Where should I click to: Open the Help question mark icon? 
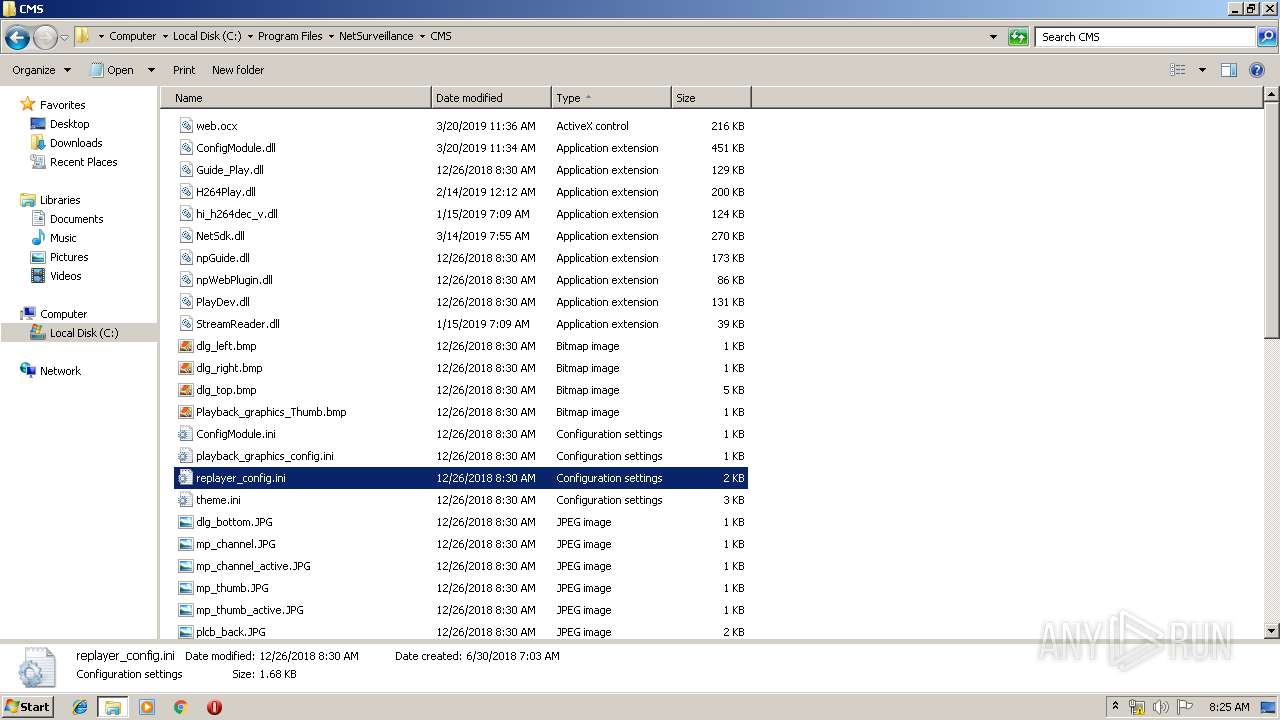pos(1257,70)
